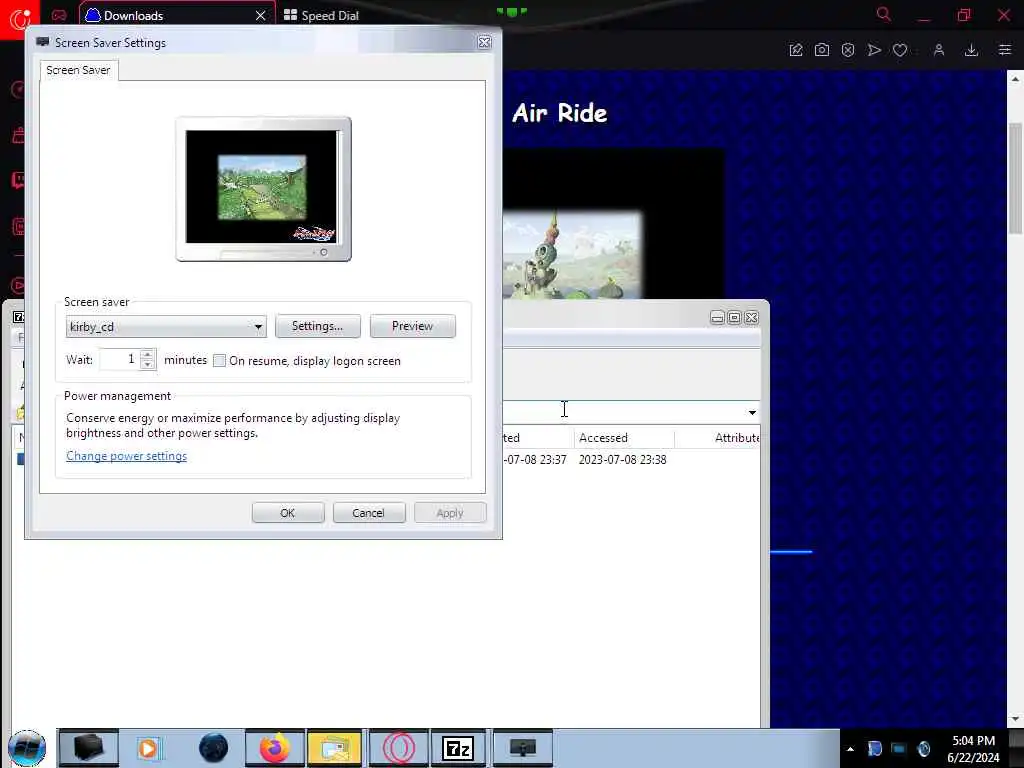Click the screen saver preview monitor thumbnail
1024x768 pixels.
263,189
